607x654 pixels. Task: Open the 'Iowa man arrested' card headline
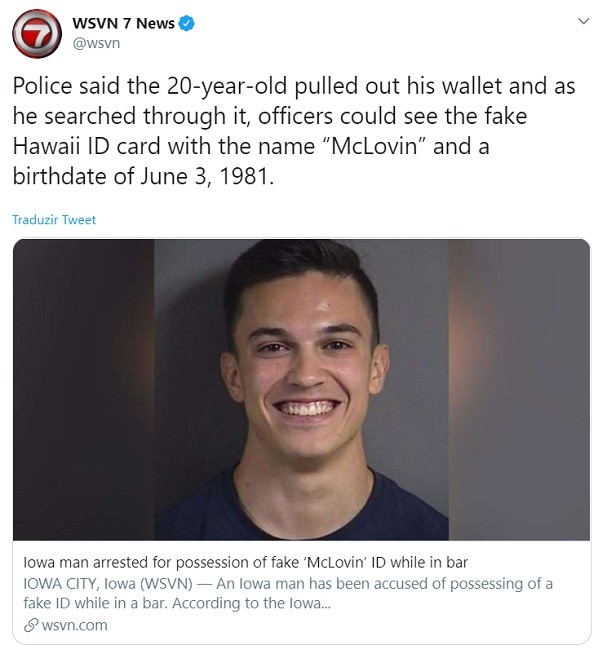245,562
